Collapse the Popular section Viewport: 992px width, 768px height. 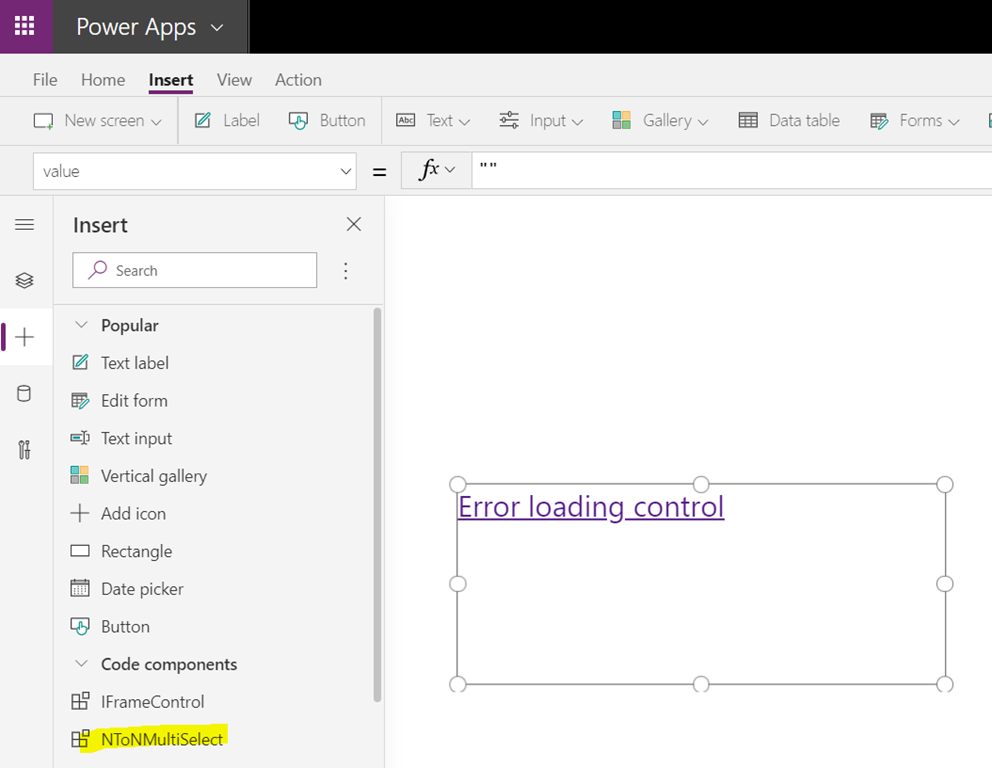point(81,325)
